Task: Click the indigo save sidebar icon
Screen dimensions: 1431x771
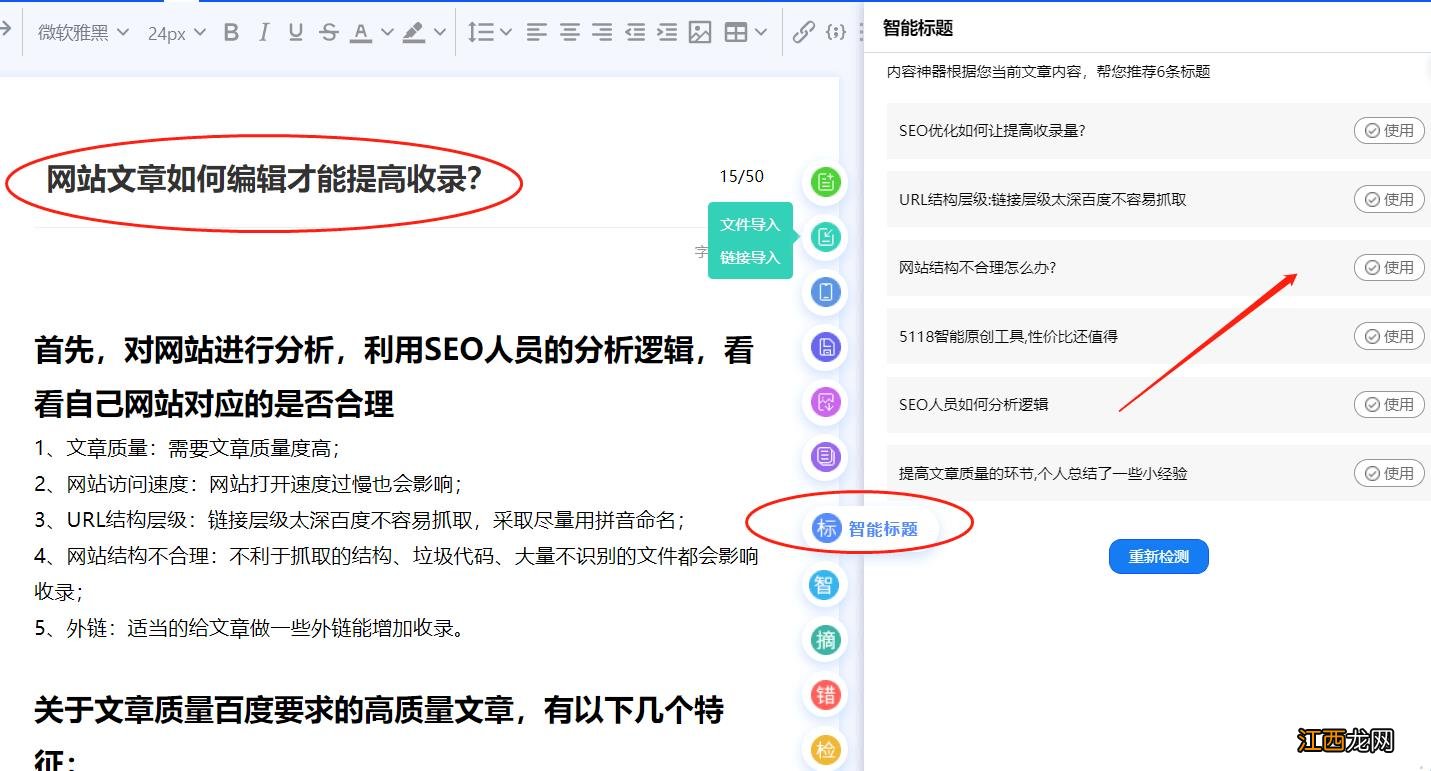Action: tap(826, 347)
